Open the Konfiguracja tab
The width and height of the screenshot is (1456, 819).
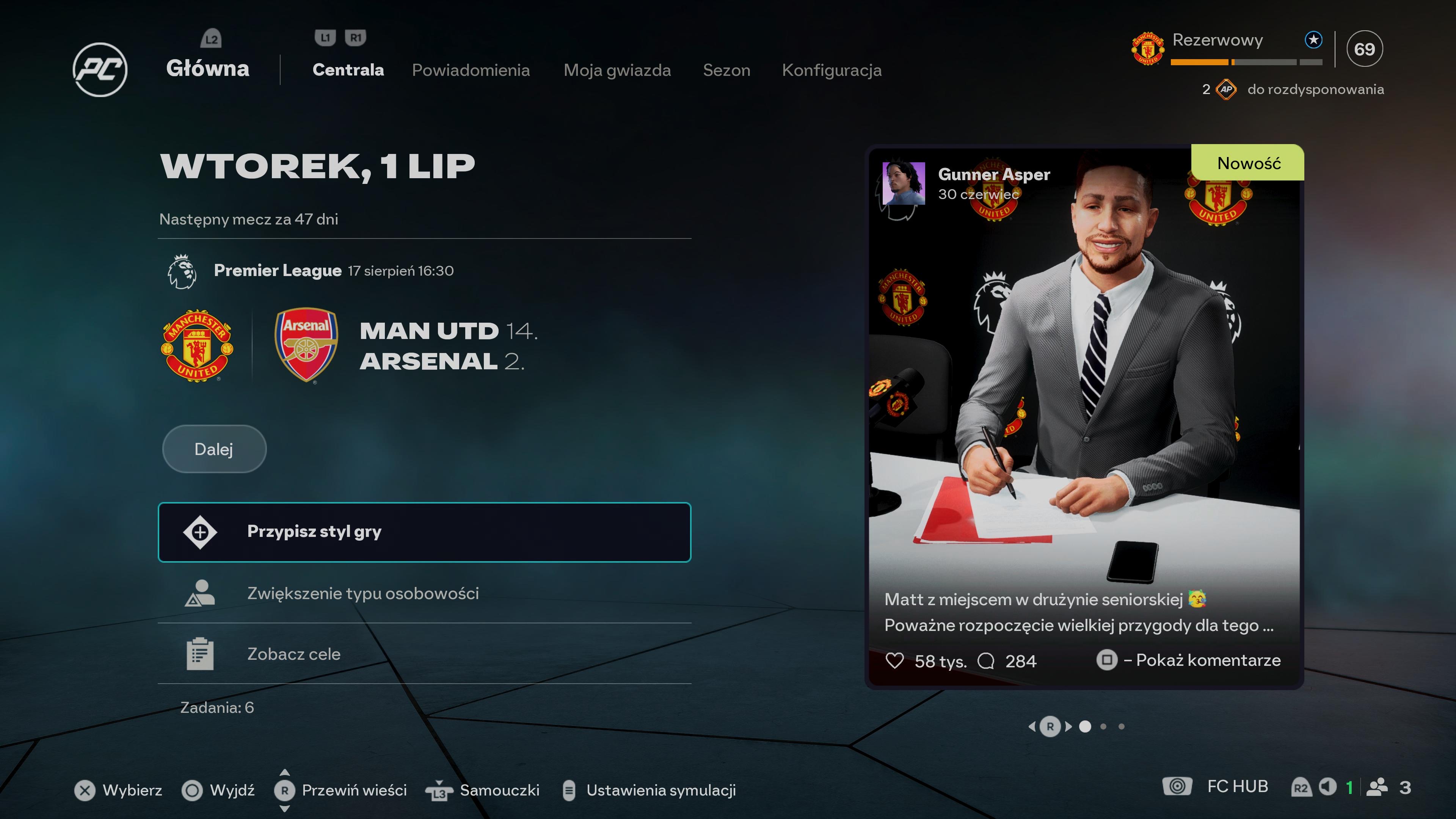coord(832,71)
